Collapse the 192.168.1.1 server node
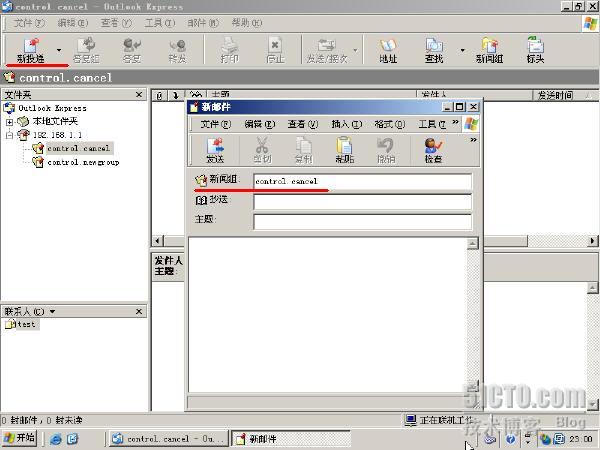Screen dimensions: 600x450 (9, 135)
